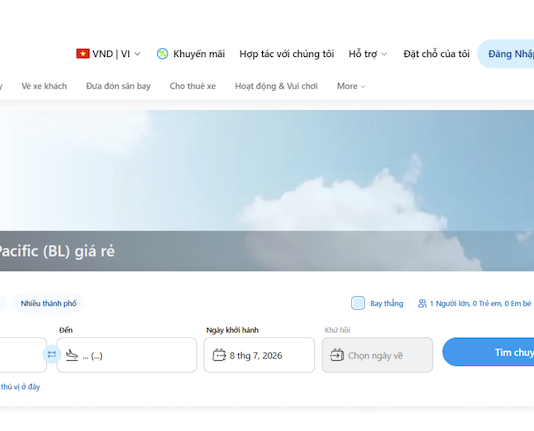
Task: Click the Khứ hồi label
Action: click(337, 330)
